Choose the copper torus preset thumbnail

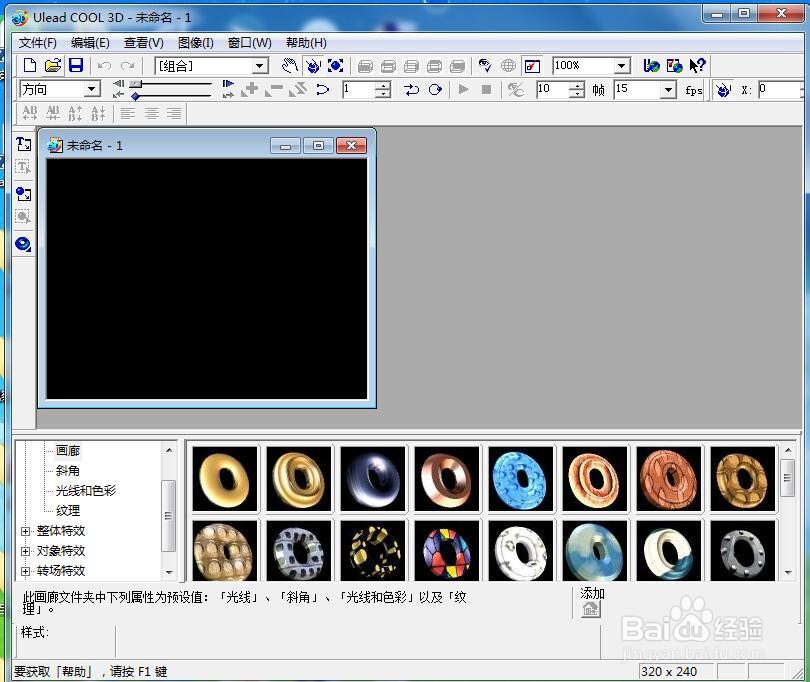point(447,479)
